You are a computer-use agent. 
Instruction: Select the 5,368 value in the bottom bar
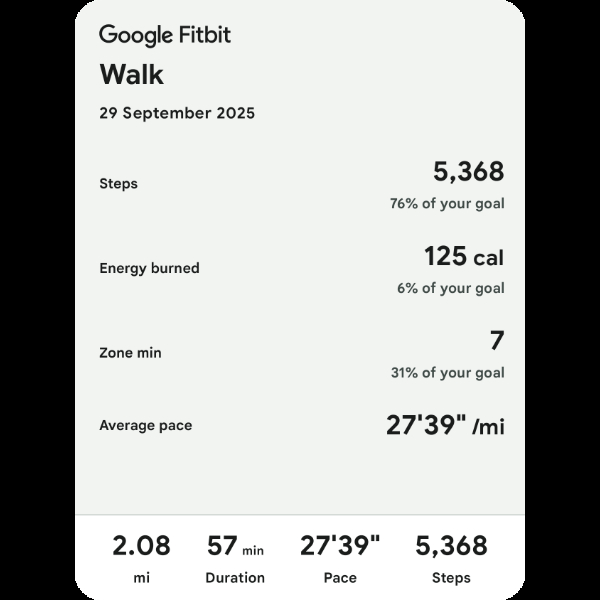[x=451, y=546]
